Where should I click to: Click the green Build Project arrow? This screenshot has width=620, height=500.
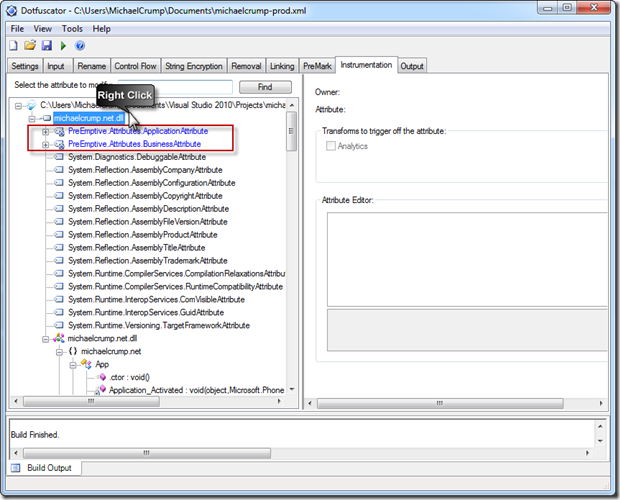click(63, 46)
